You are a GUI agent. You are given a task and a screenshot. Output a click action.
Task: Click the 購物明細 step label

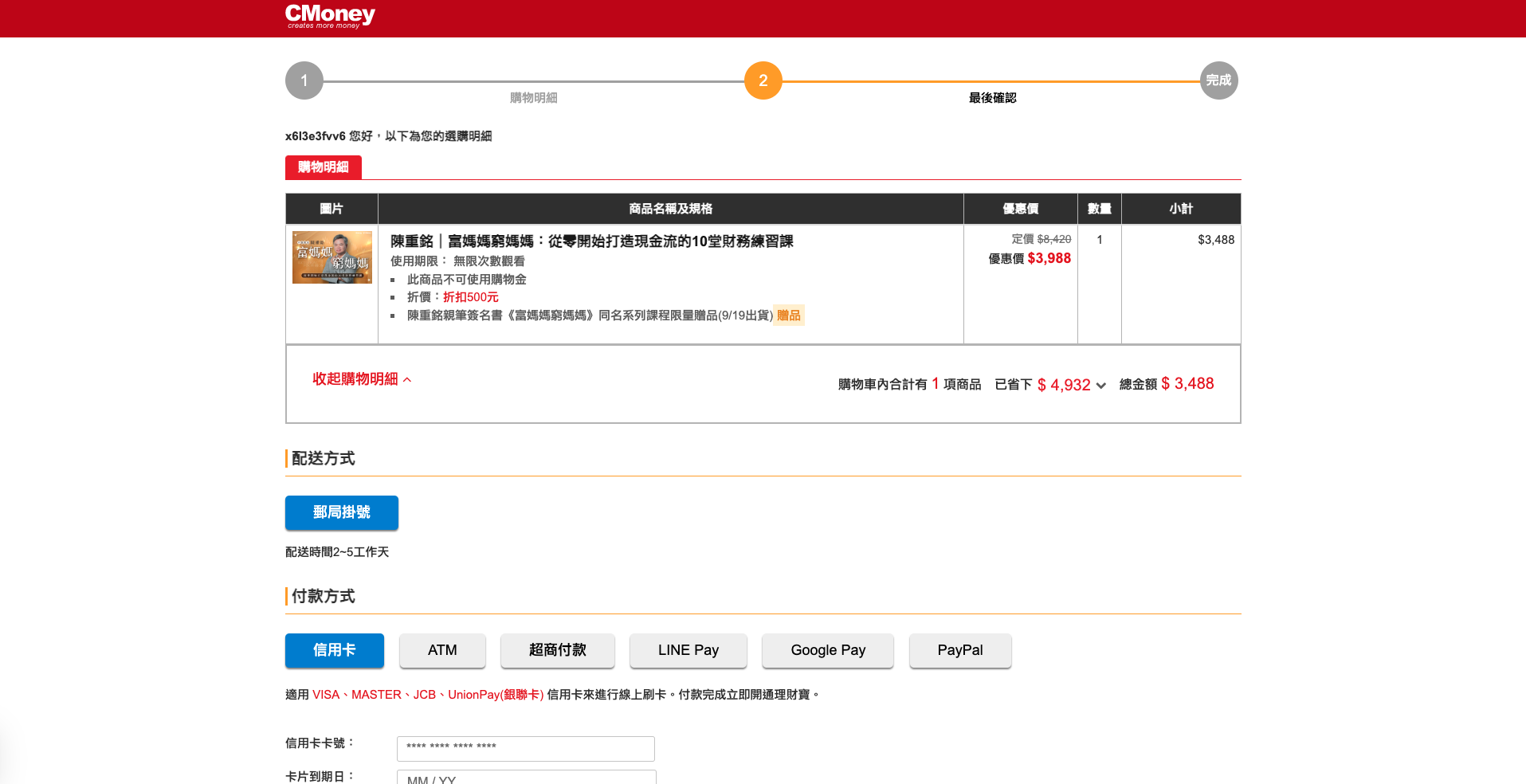click(x=533, y=98)
